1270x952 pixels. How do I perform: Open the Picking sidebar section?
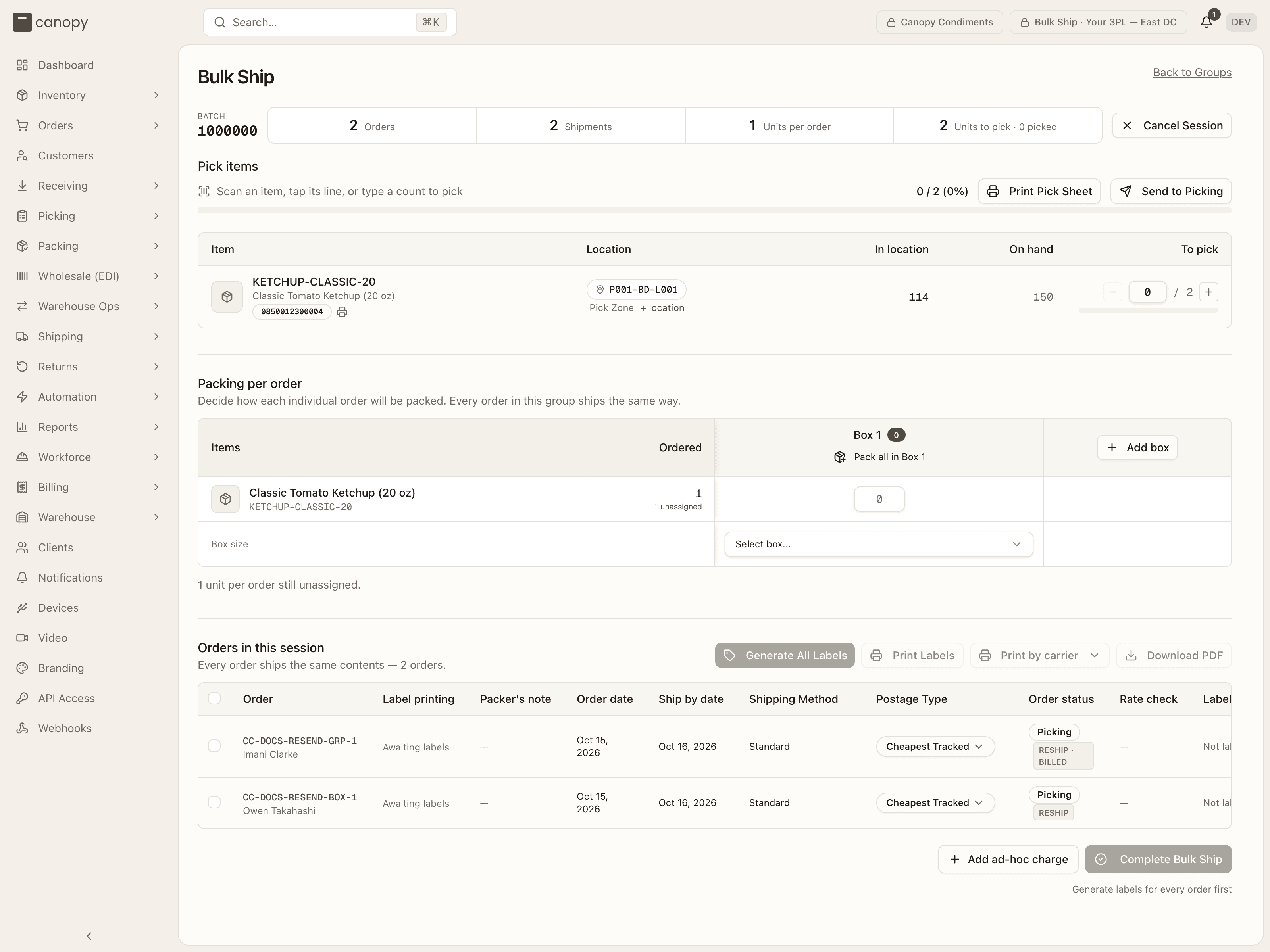[x=89, y=216]
